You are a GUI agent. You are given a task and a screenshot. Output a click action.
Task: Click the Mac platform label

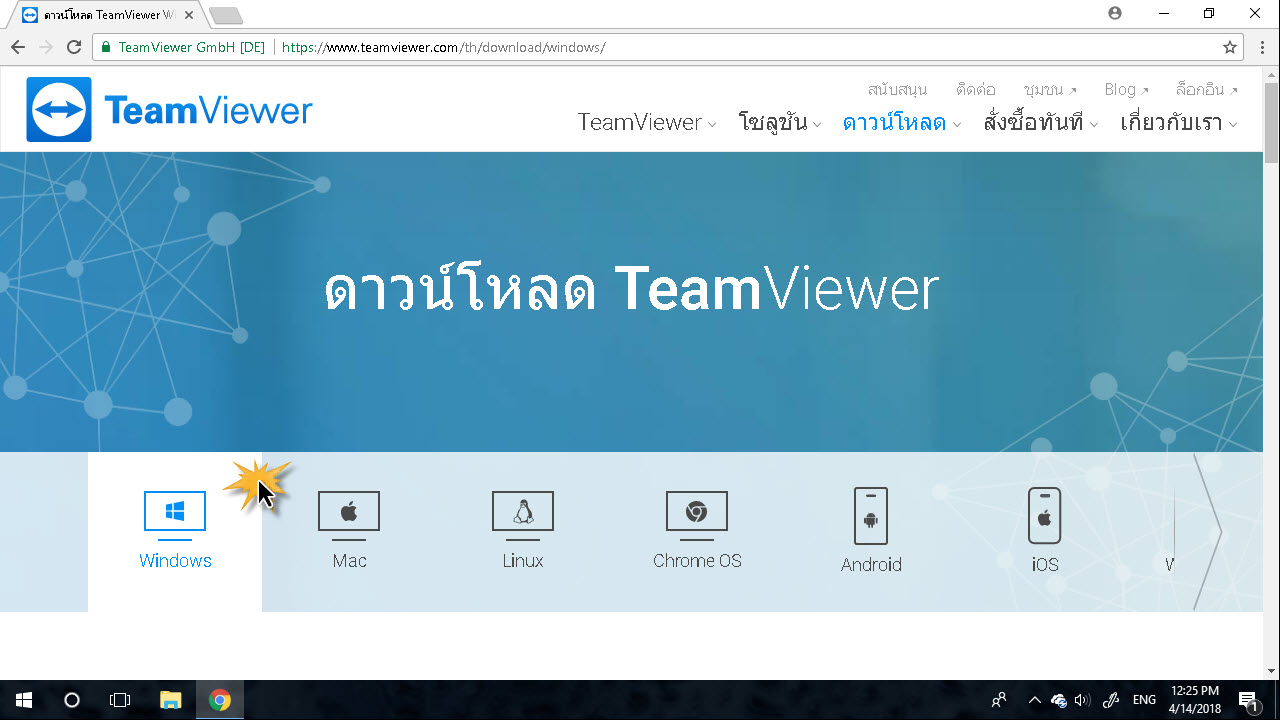click(349, 561)
